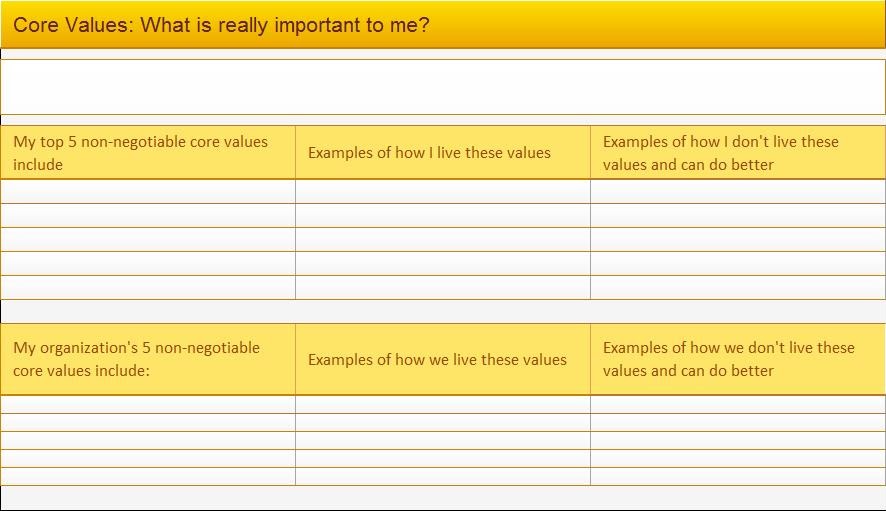Click the large blank text box below the title
The height and width of the screenshot is (511, 886).
tap(442, 87)
